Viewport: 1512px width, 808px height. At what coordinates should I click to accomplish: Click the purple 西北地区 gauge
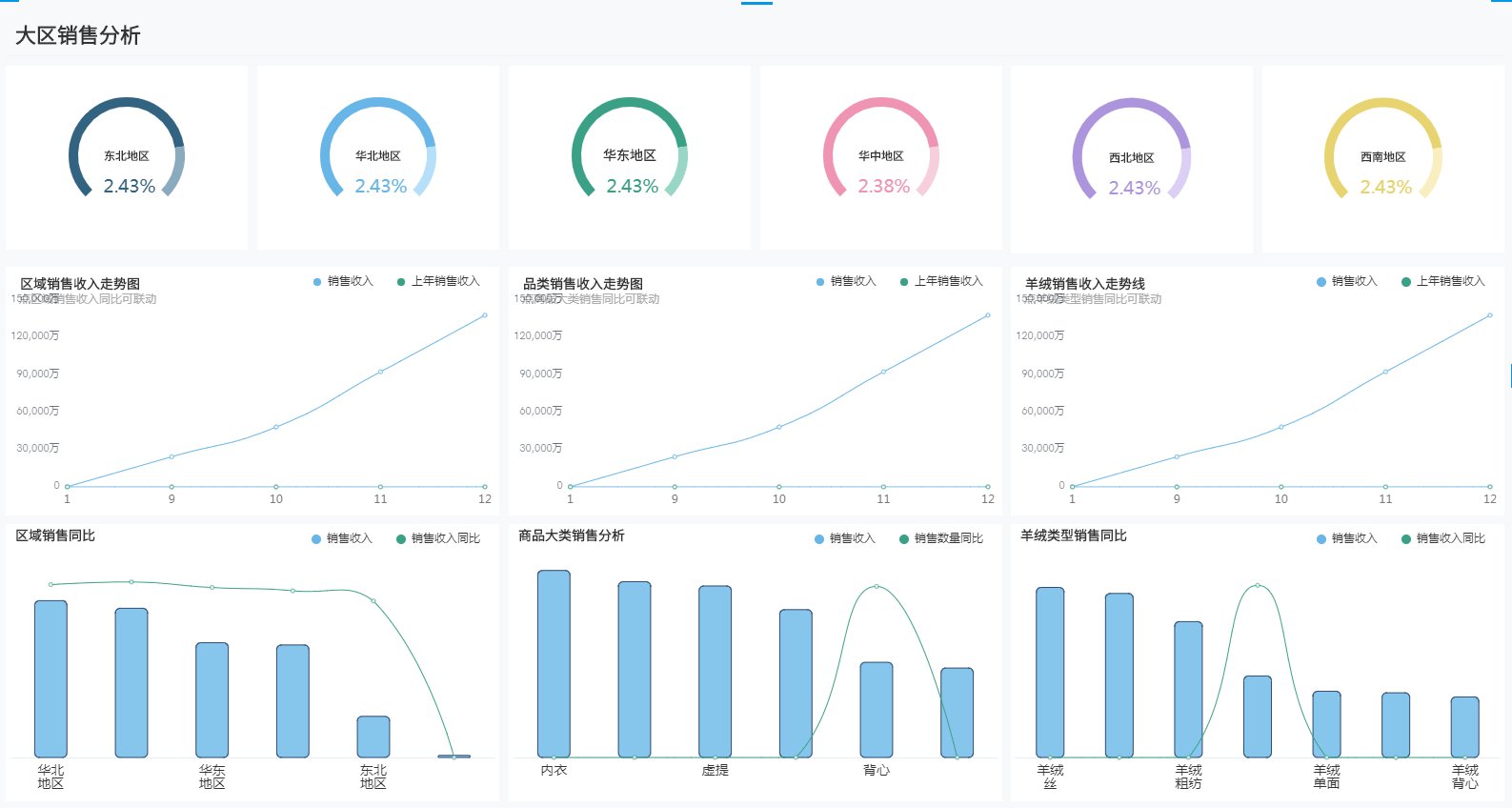pyautogui.click(x=1132, y=157)
